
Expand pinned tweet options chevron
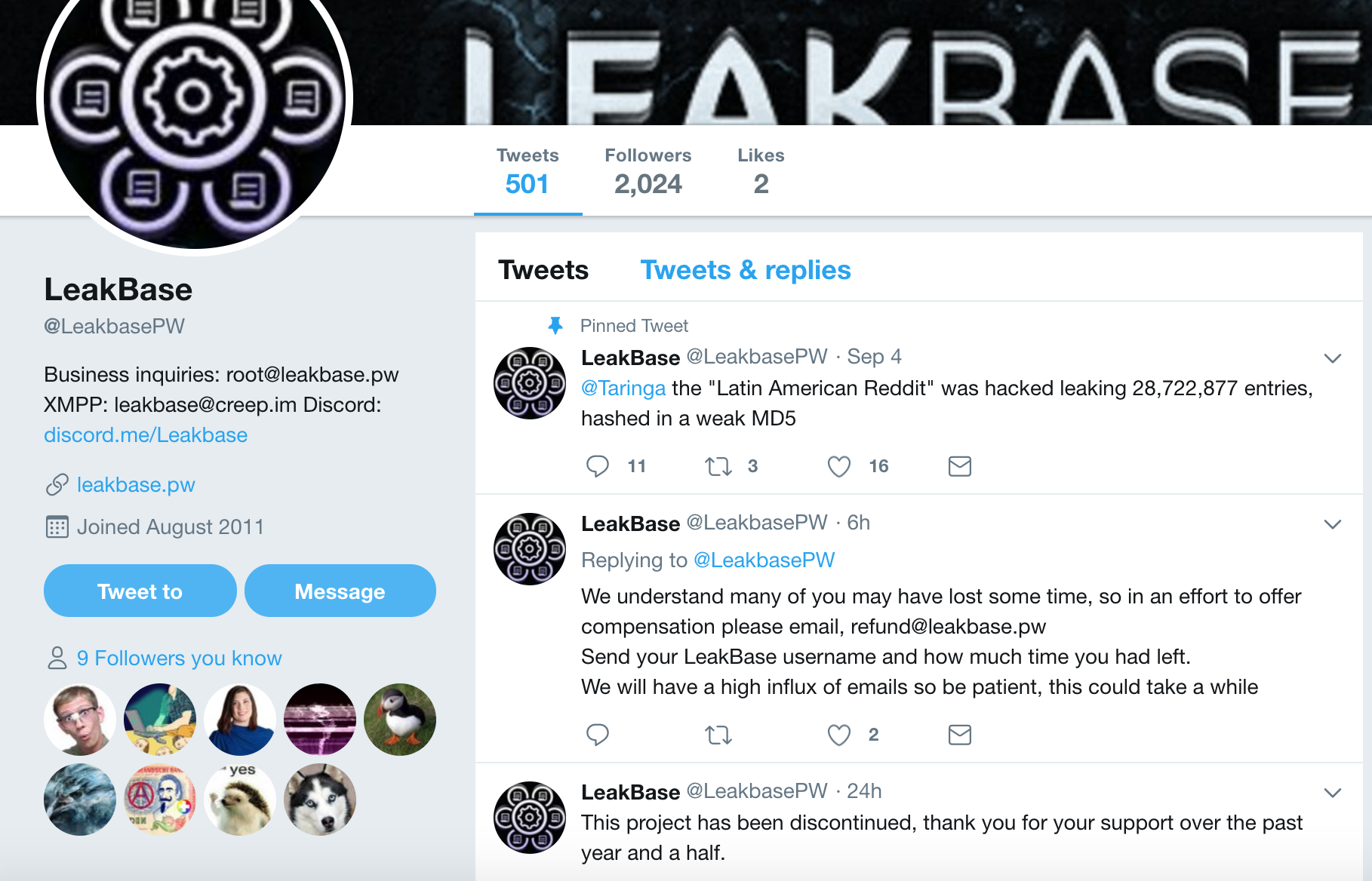tap(1333, 358)
